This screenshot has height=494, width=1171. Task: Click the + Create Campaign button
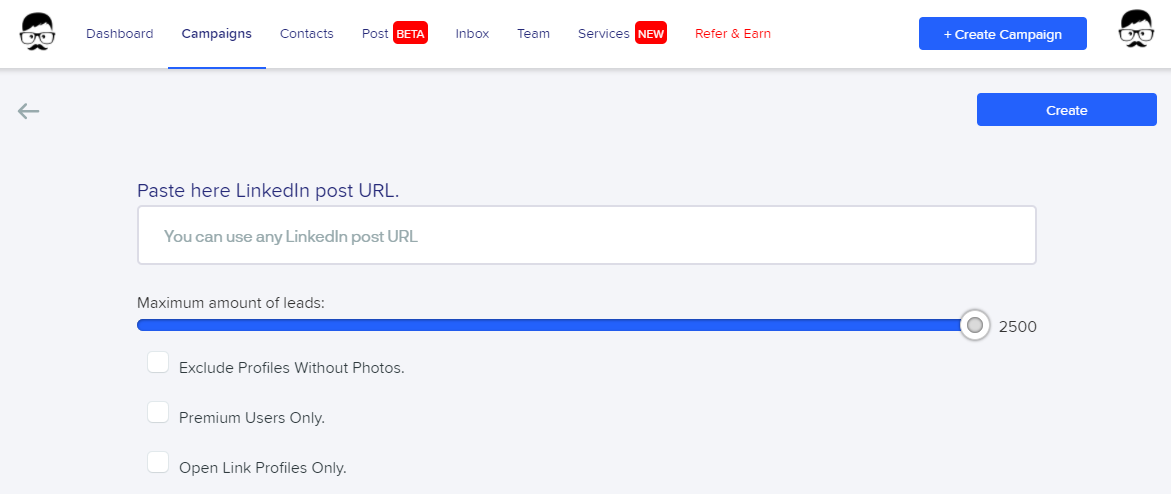tap(1003, 34)
